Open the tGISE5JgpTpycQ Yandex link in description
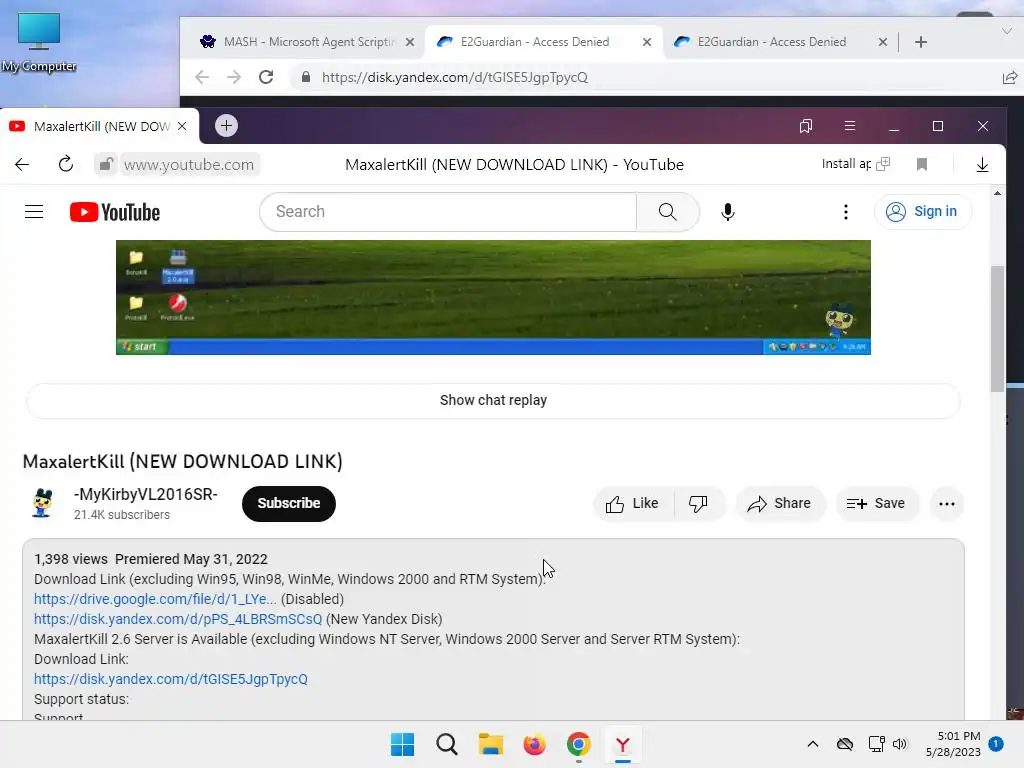 click(x=171, y=679)
